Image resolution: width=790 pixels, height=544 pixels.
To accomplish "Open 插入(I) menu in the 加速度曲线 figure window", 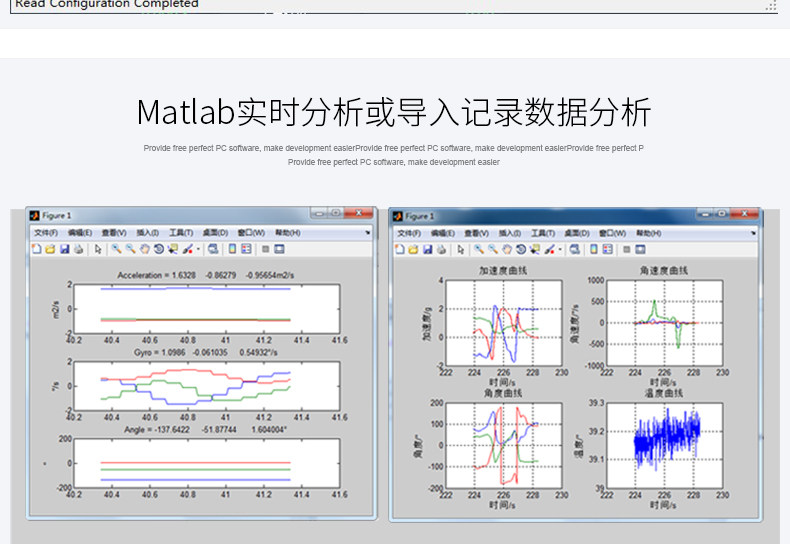I will pyautogui.click(x=510, y=233).
